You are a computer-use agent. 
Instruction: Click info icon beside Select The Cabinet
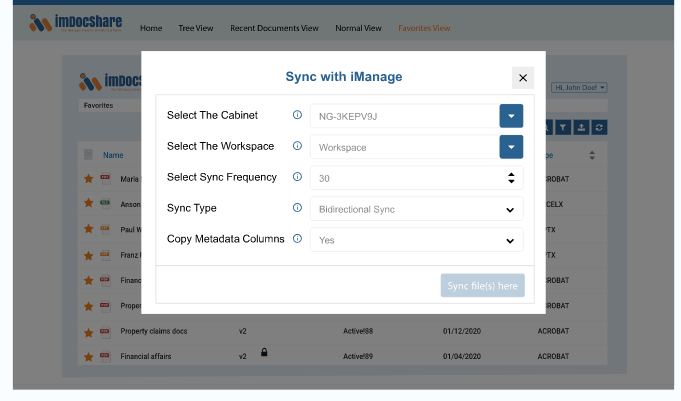(297, 115)
